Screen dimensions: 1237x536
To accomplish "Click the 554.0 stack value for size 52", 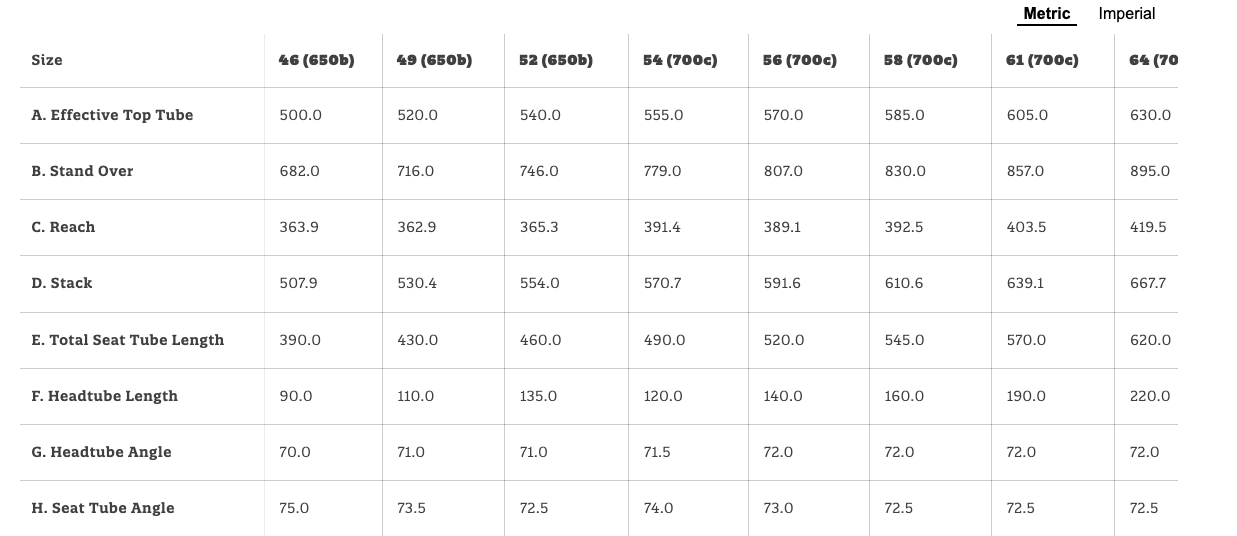I will point(540,283).
